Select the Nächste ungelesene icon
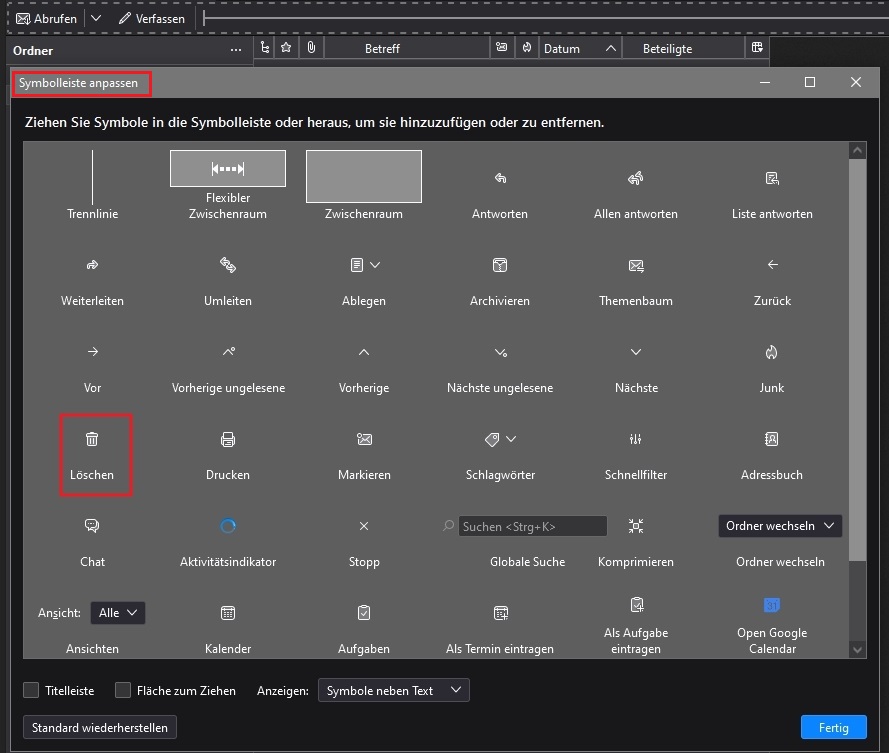889x753 pixels. pyautogui.click(x=500, y=352)
